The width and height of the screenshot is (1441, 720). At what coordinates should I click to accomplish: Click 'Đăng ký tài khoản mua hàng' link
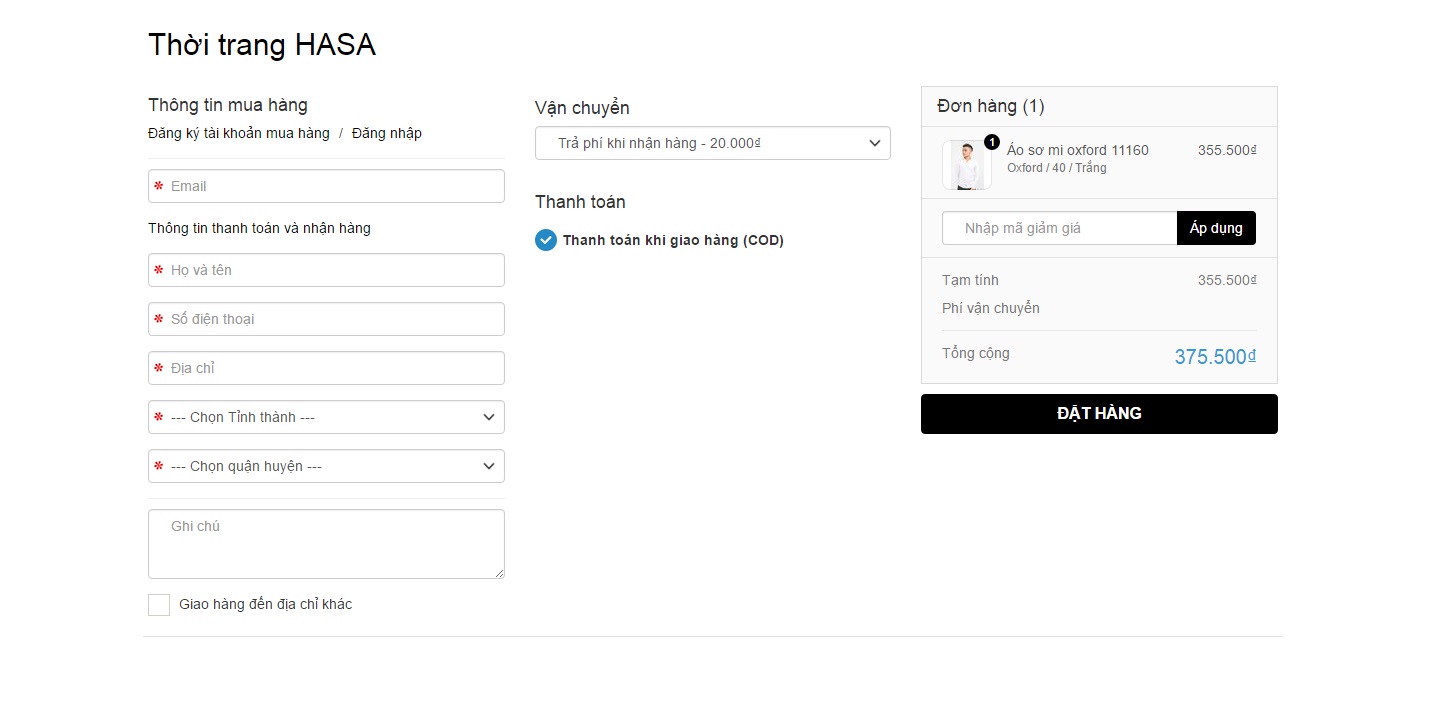[239, 133]
